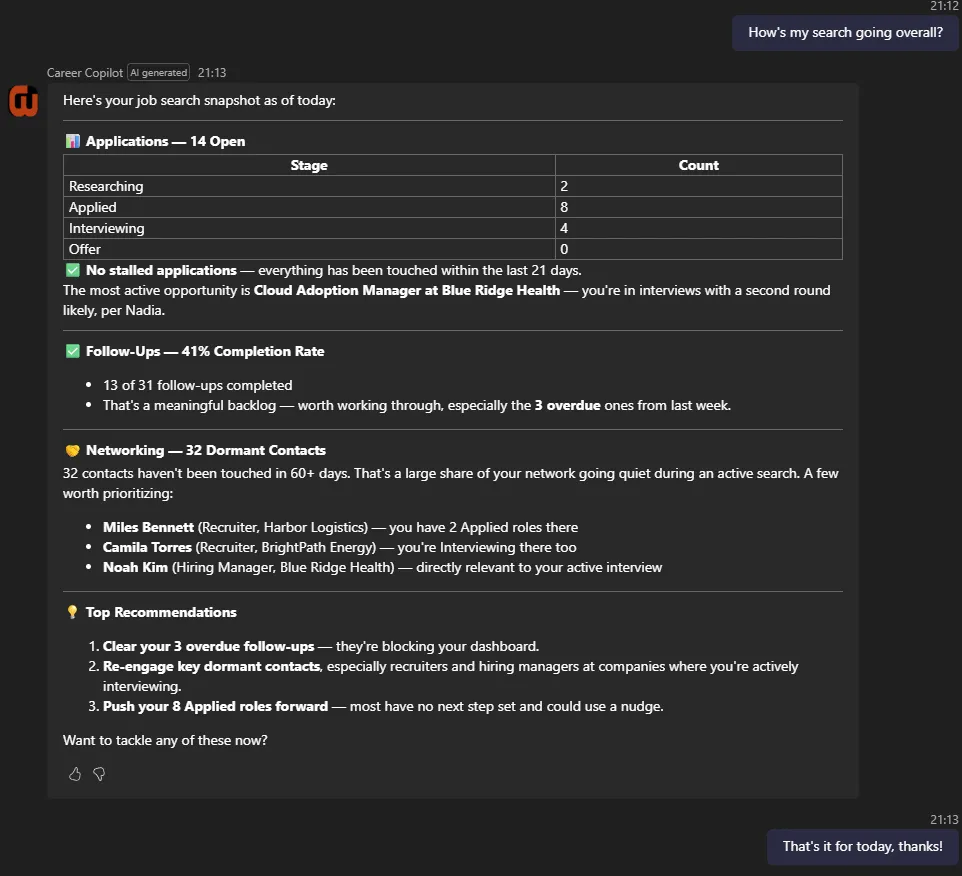Click the count value 8 for Applied
This screenshot has height=876, width=962.
(x=564, y=207)
